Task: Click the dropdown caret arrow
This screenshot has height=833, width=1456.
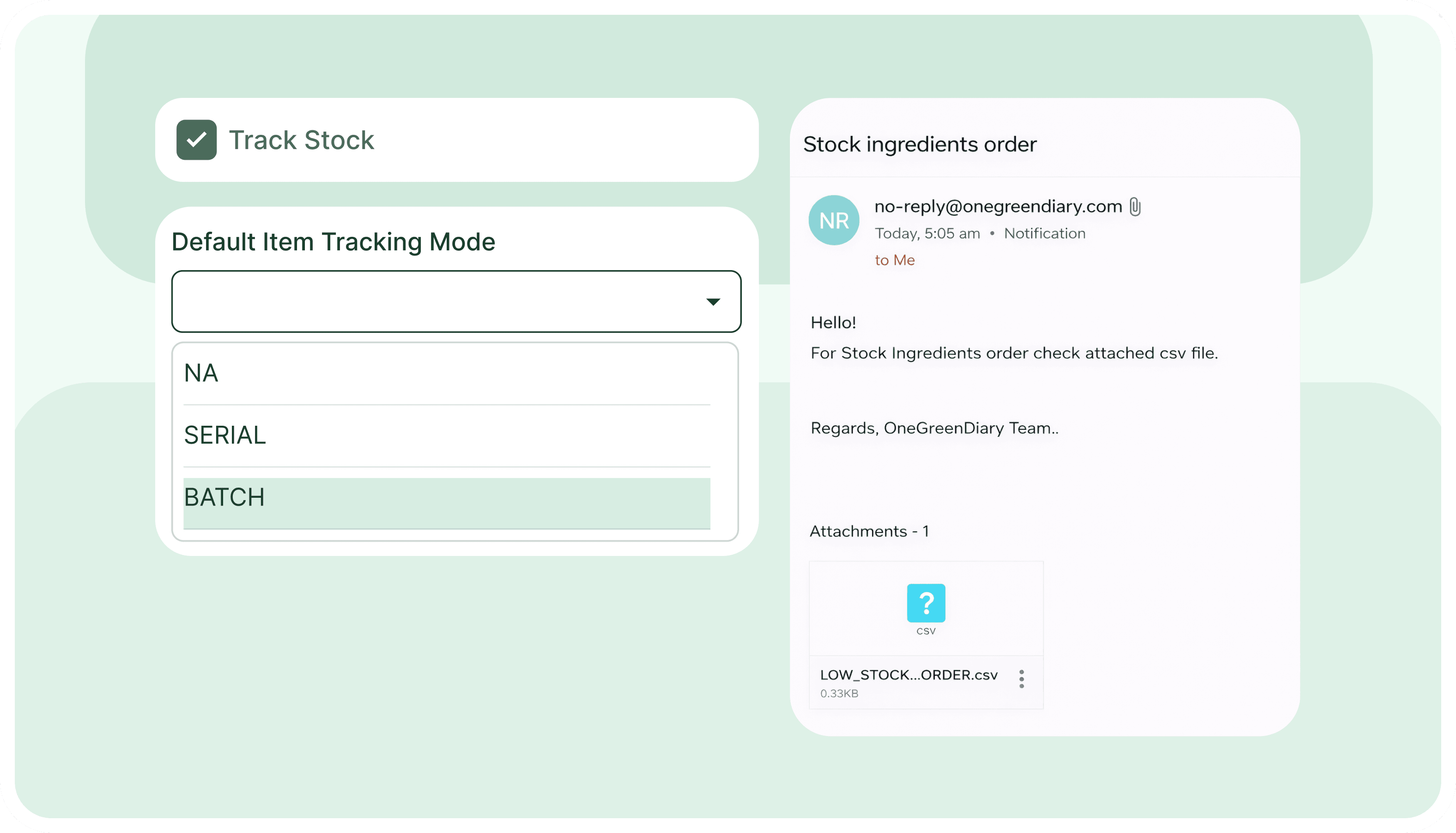Action: tap(713, 302)
